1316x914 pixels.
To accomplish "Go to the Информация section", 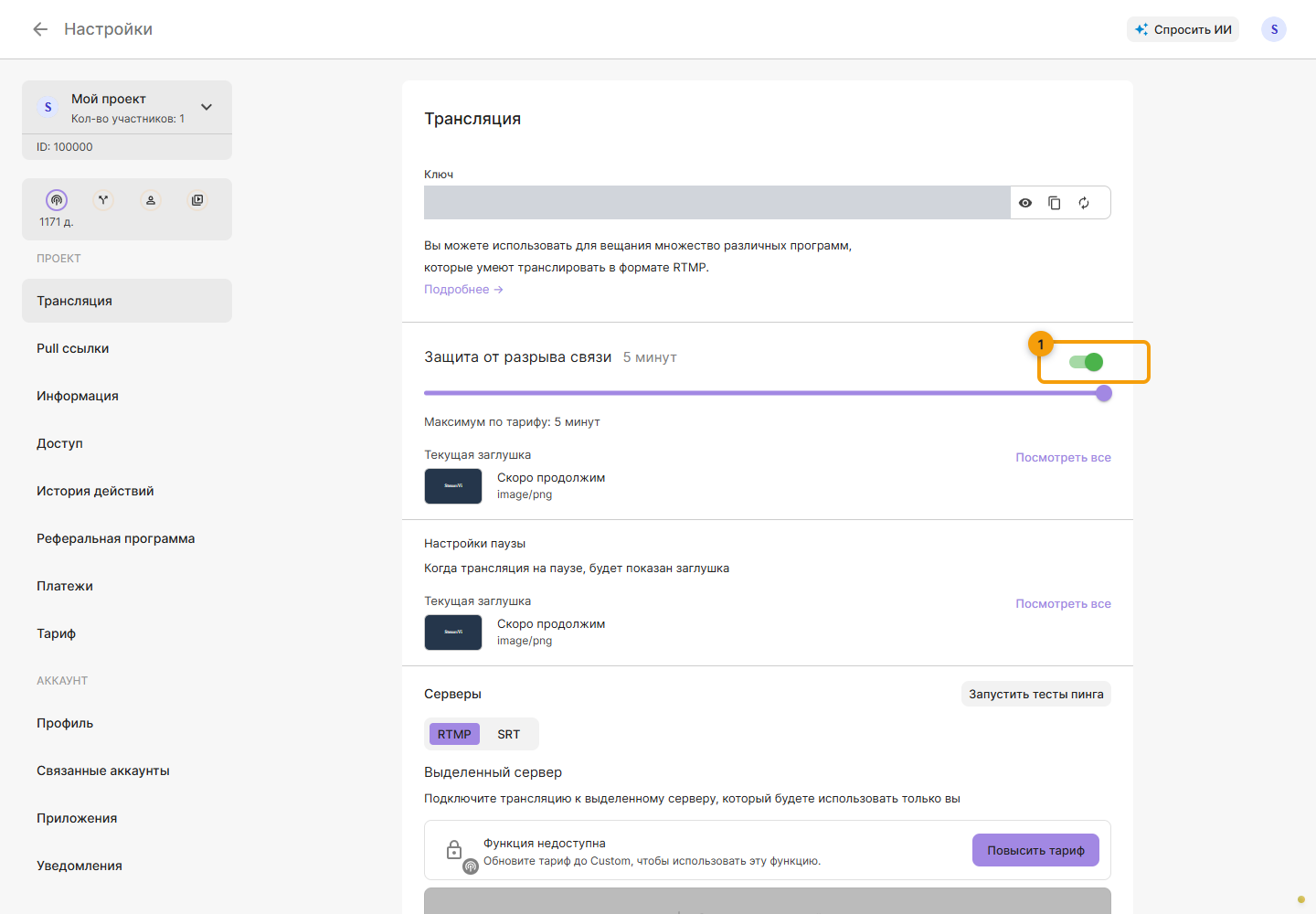I will click(127, 396).
